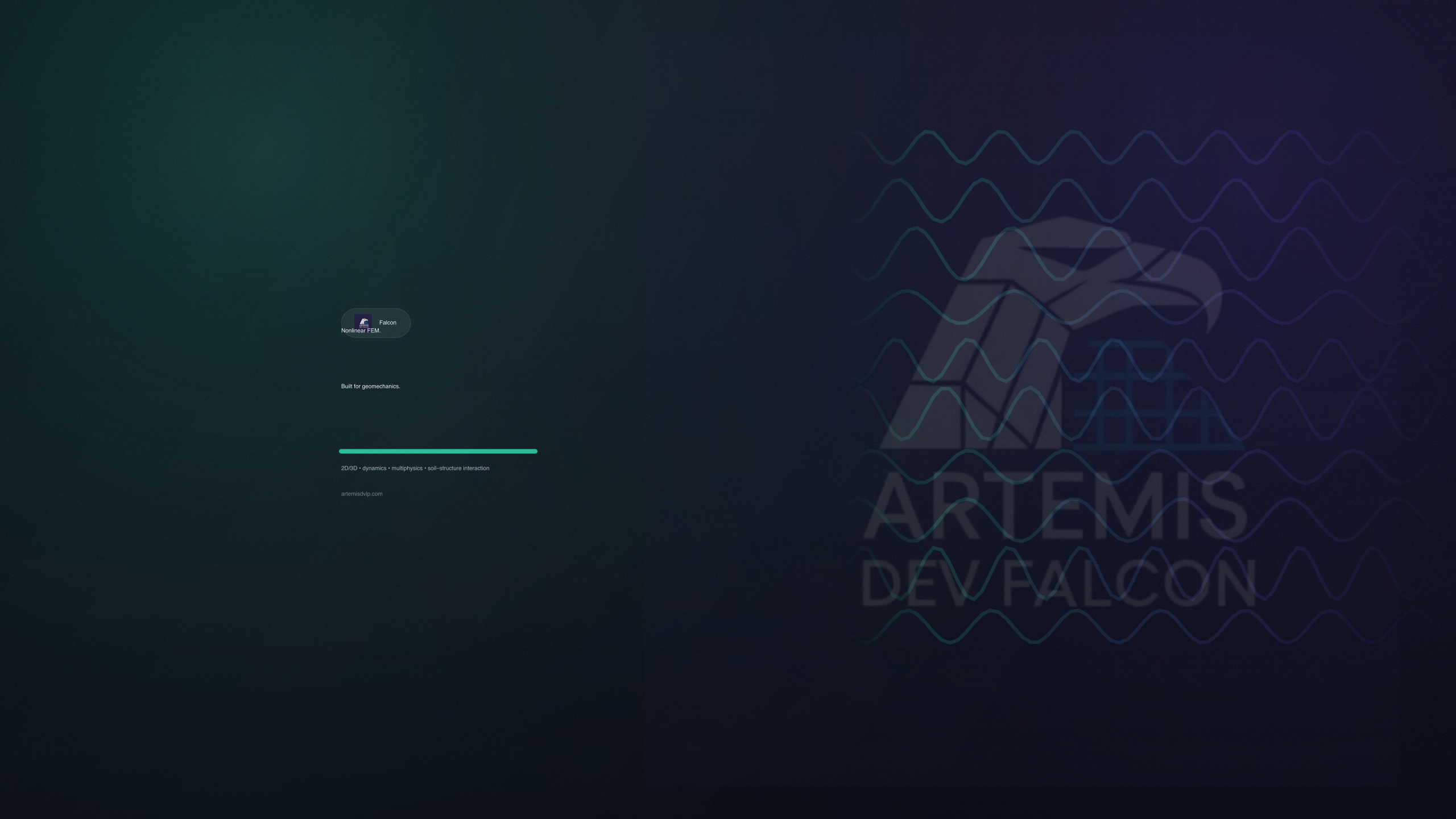Click the 'Nonlinear FEM.' text
The height and width of the screenshot is (819, 1456).
361,330
